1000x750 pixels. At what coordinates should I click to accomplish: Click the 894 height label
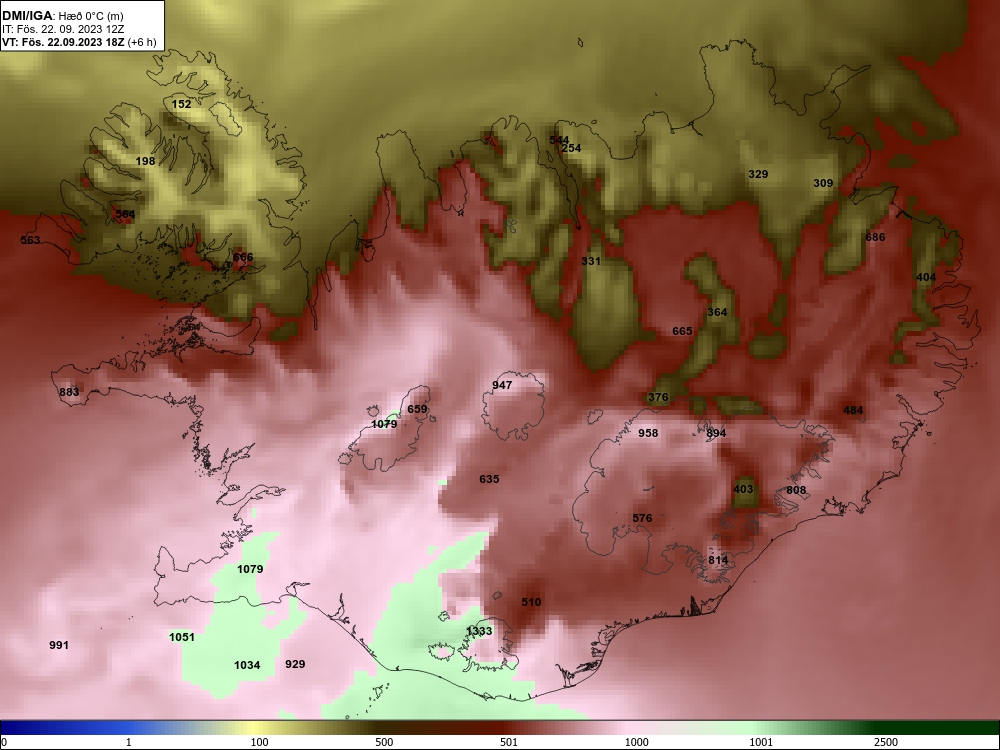point(716,434)
